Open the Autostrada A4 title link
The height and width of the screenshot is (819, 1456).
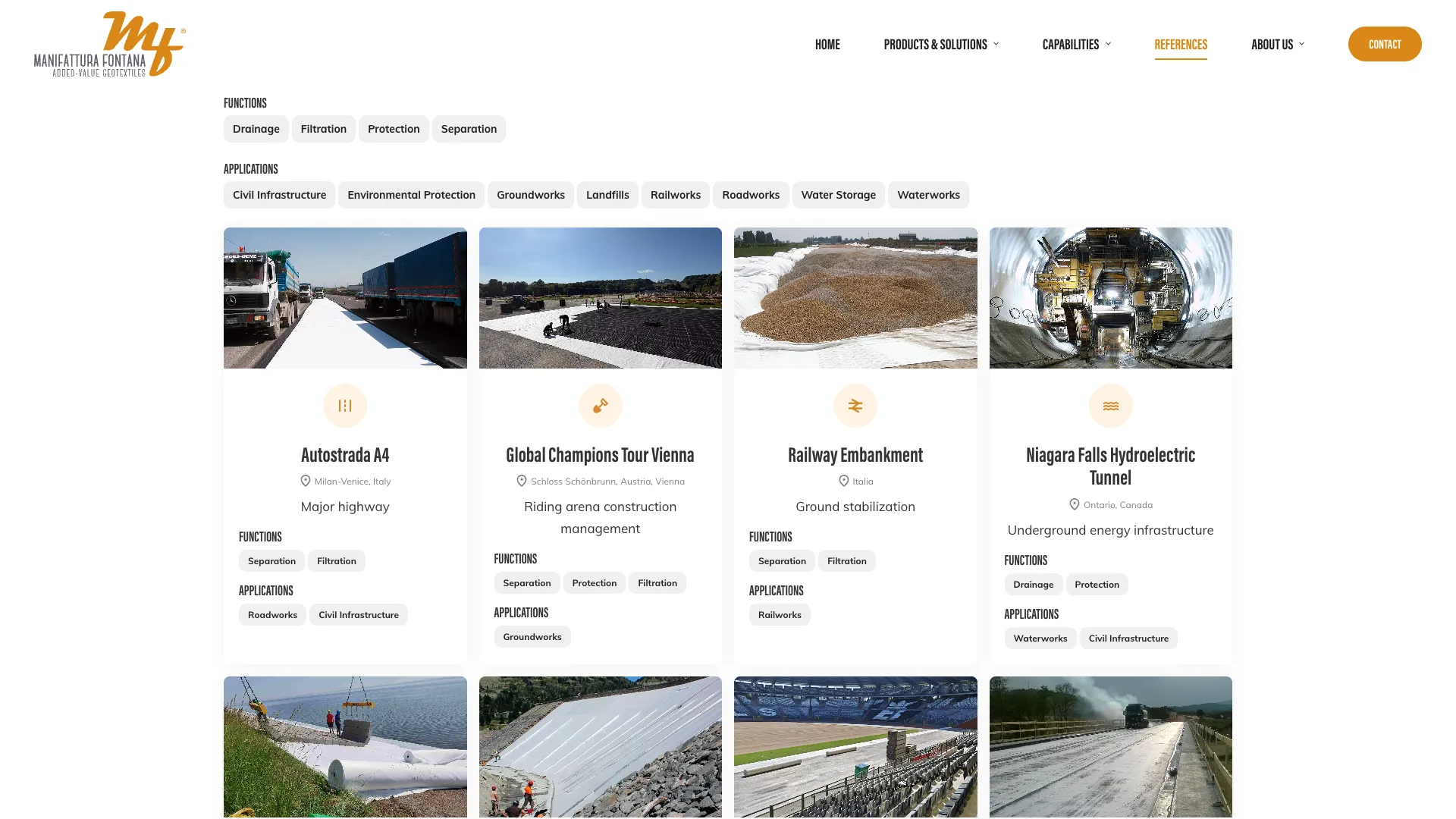click(345, 455)
